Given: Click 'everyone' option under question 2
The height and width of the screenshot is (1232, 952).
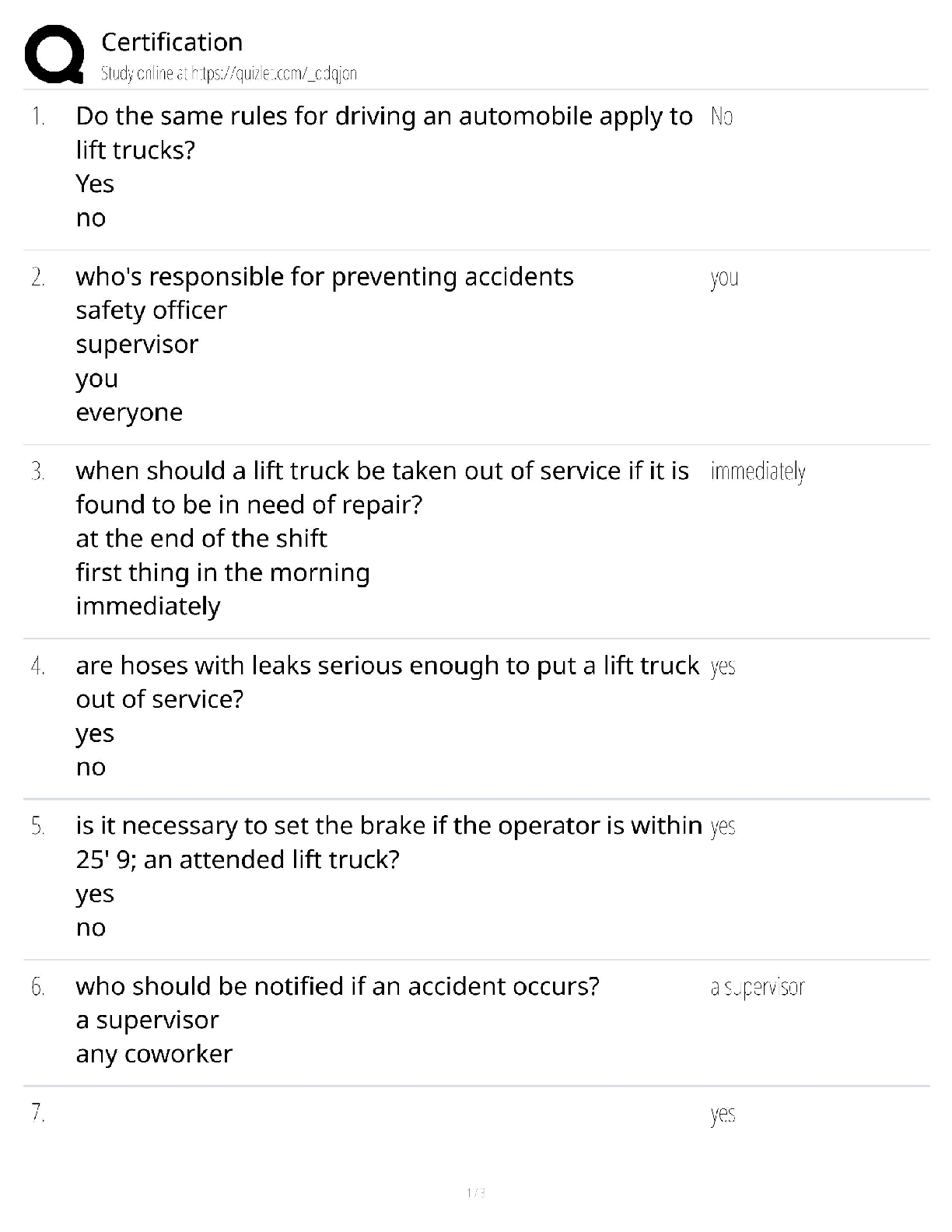Looking at the screenshot, I should pos(129,412).
